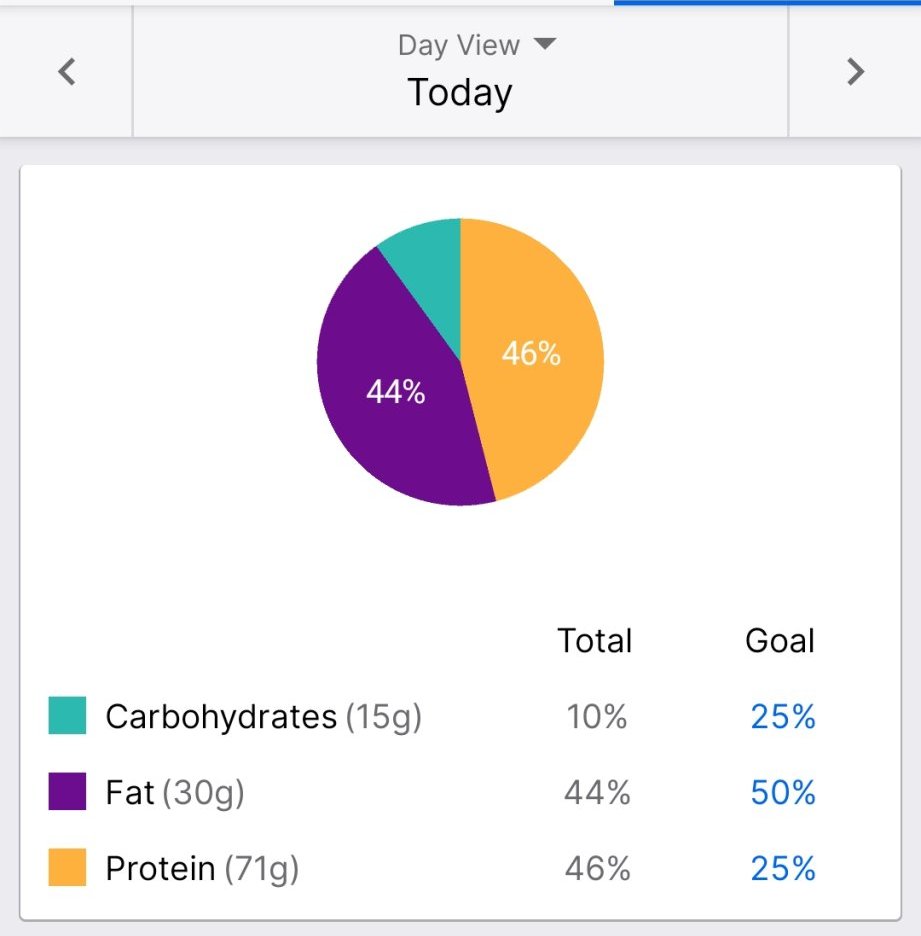Open the Day View dropdown
This screenshot has height=936, width=921.
point(476,45)
